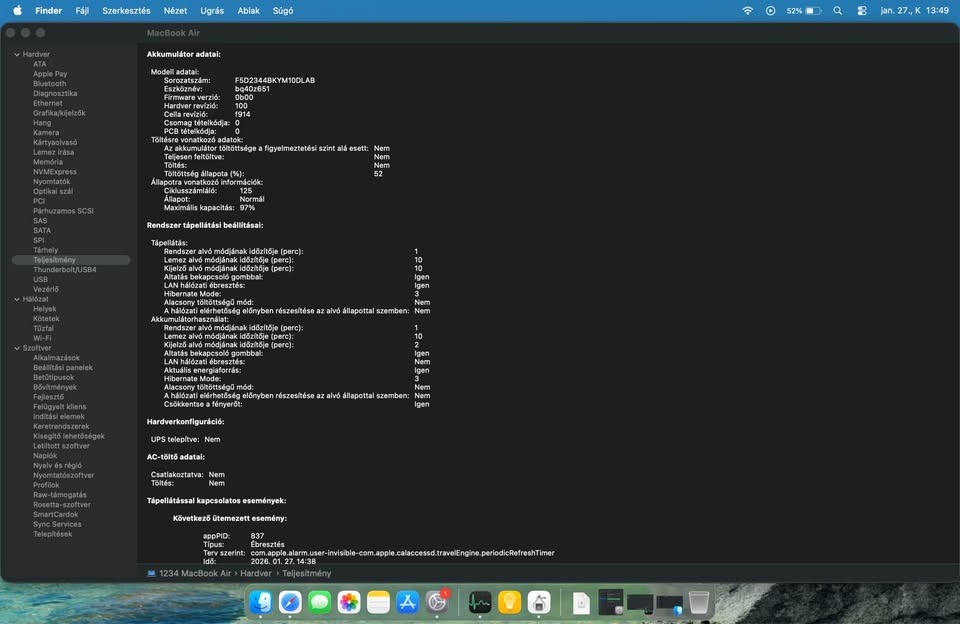
Task: Select Alkalmazások under Szoftver
Action: point(56,358)
